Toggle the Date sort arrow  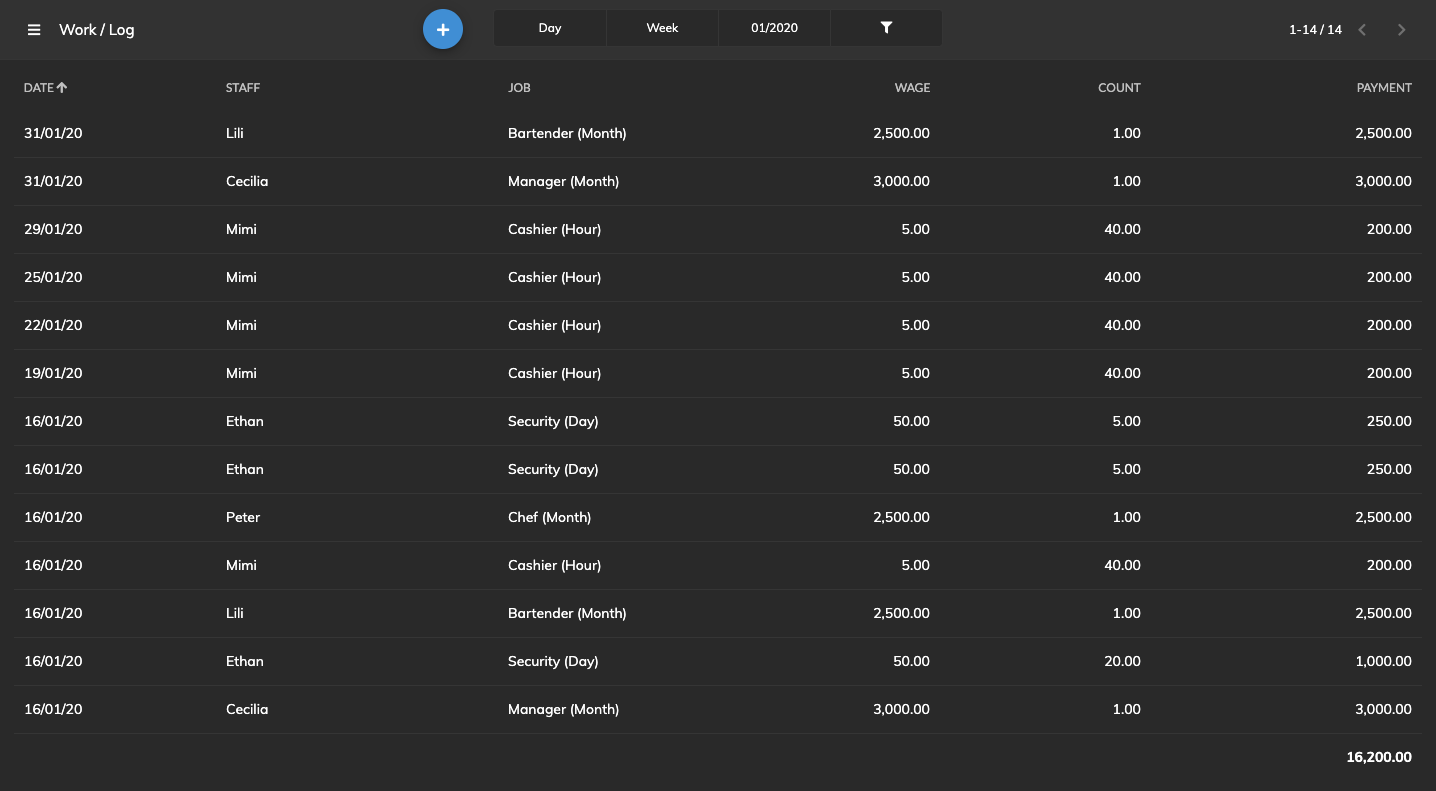pos(62,88)
